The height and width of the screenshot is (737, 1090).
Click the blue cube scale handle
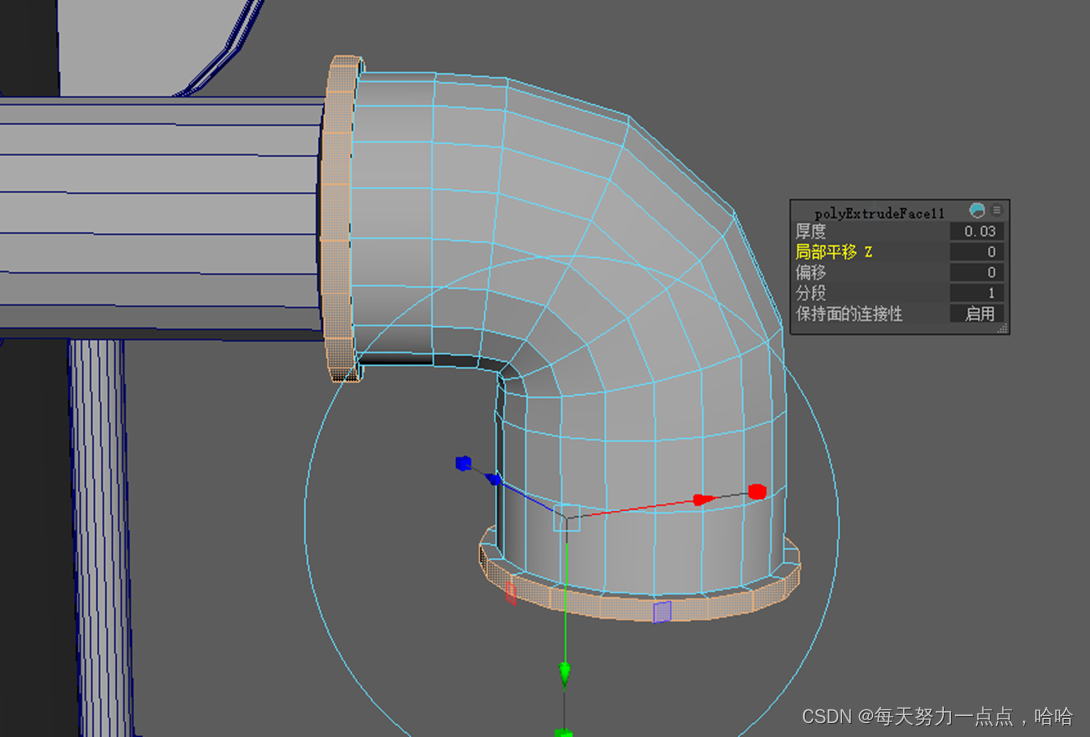pyautogui.click(x=464, y=463)
